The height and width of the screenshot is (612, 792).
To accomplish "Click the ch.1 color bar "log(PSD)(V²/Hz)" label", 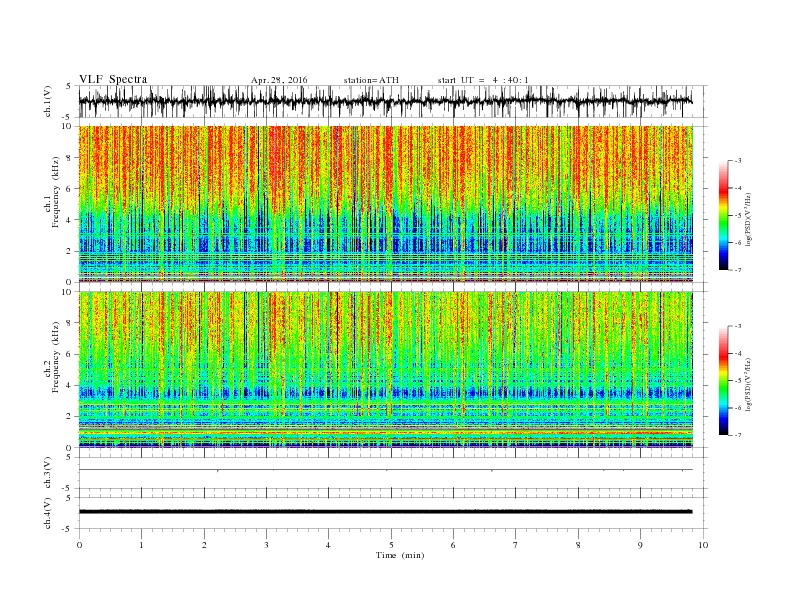I will click(749, 219).
